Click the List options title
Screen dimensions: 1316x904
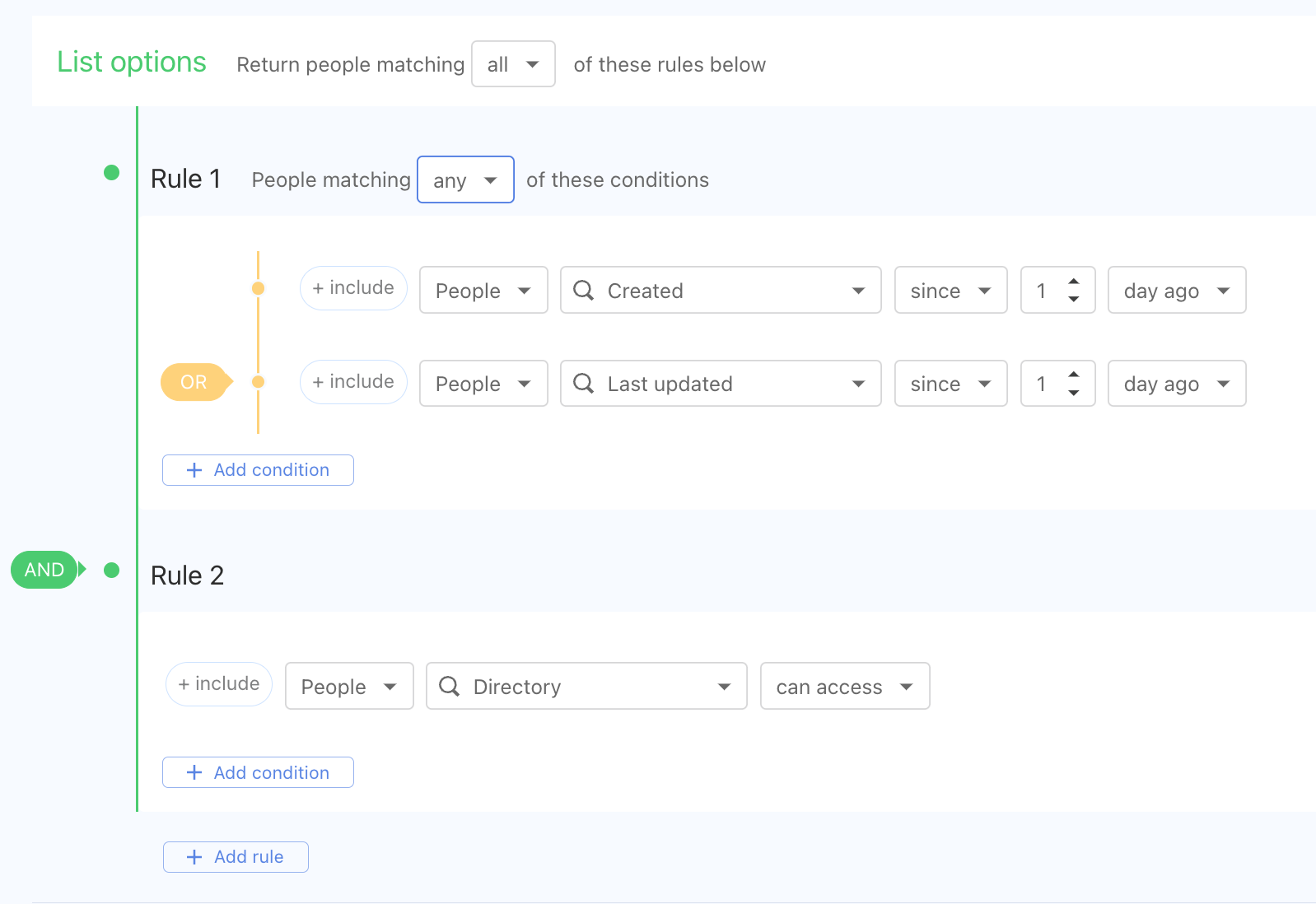coord(132,62)
